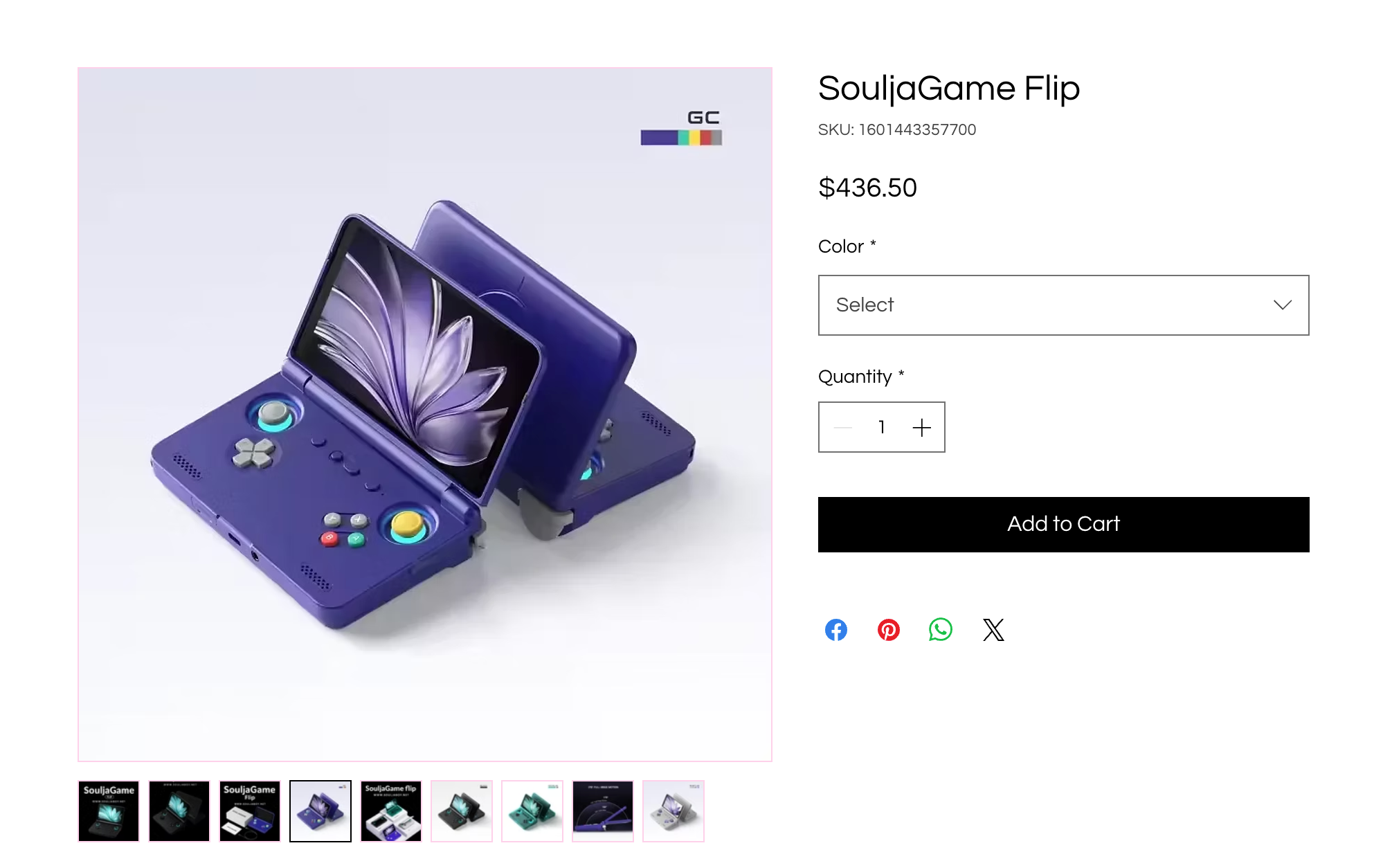Share product on X
The width and height of the screenshot is (1383, 868).
pyautogui.click(x=993, y=630)
